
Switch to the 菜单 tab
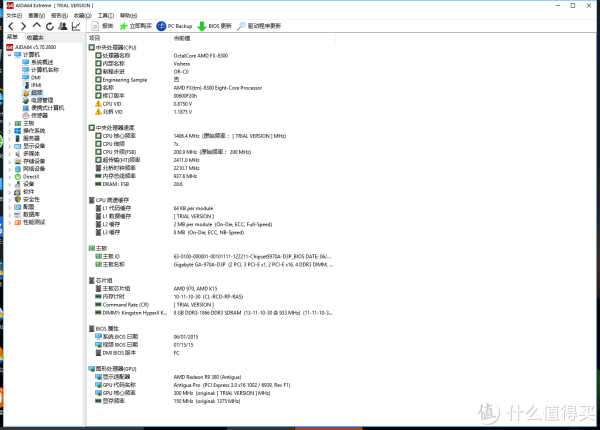tap(13, 37)
